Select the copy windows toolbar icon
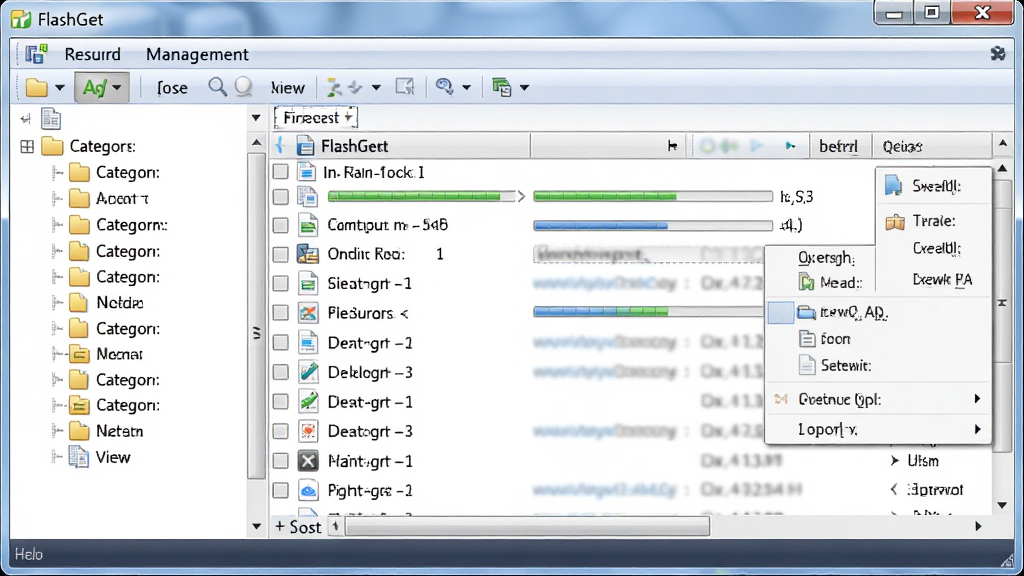 tap(502, 87)
